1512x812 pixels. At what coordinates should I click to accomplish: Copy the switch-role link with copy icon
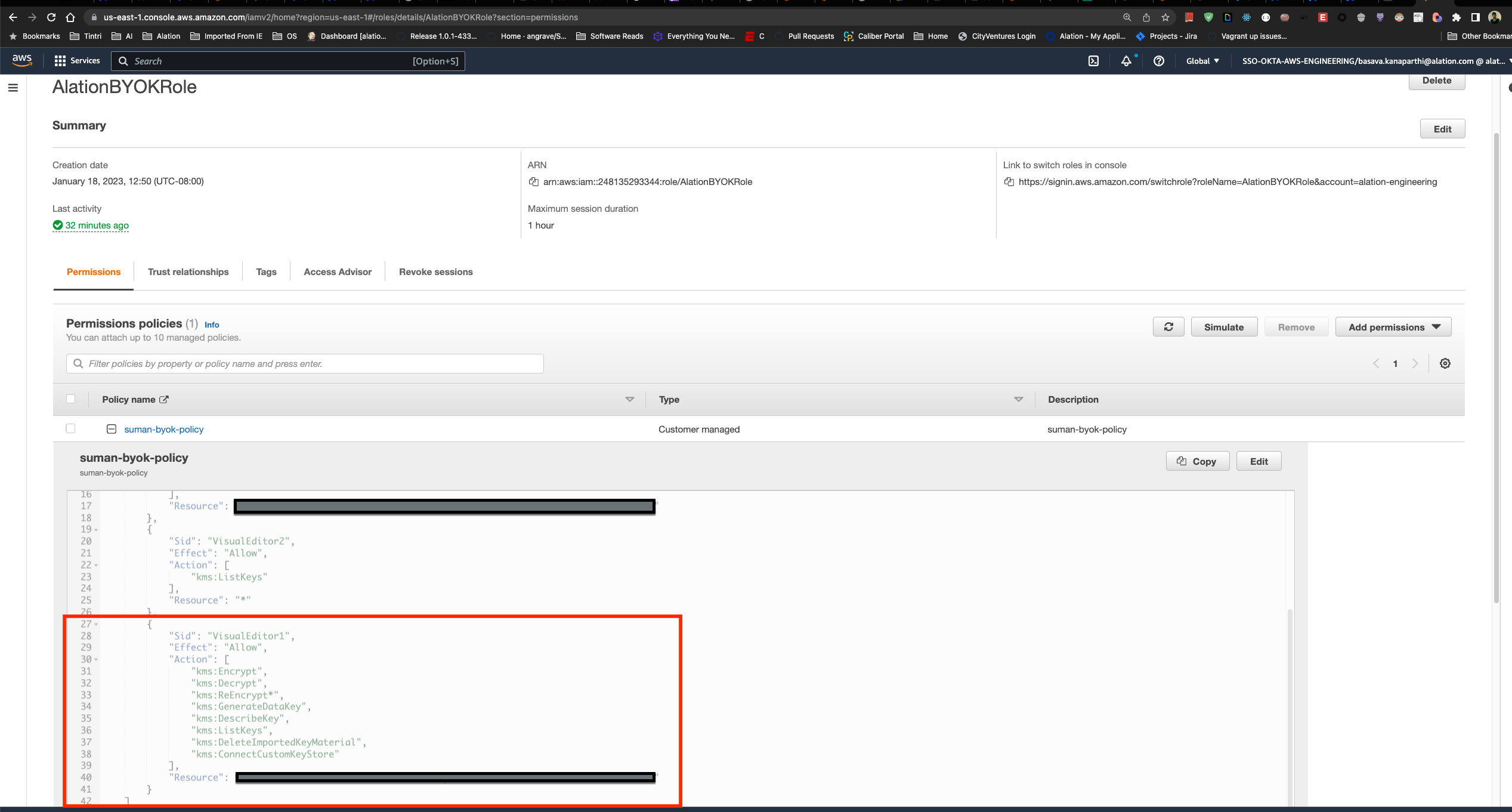coord(1009,181)
